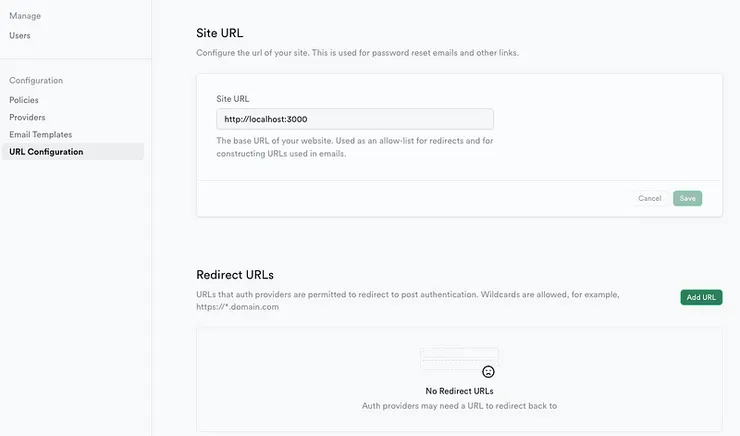Click the large Site URL page heading
Image resolution: width=740 pixels, height=436 pixels.
(220, 33)
